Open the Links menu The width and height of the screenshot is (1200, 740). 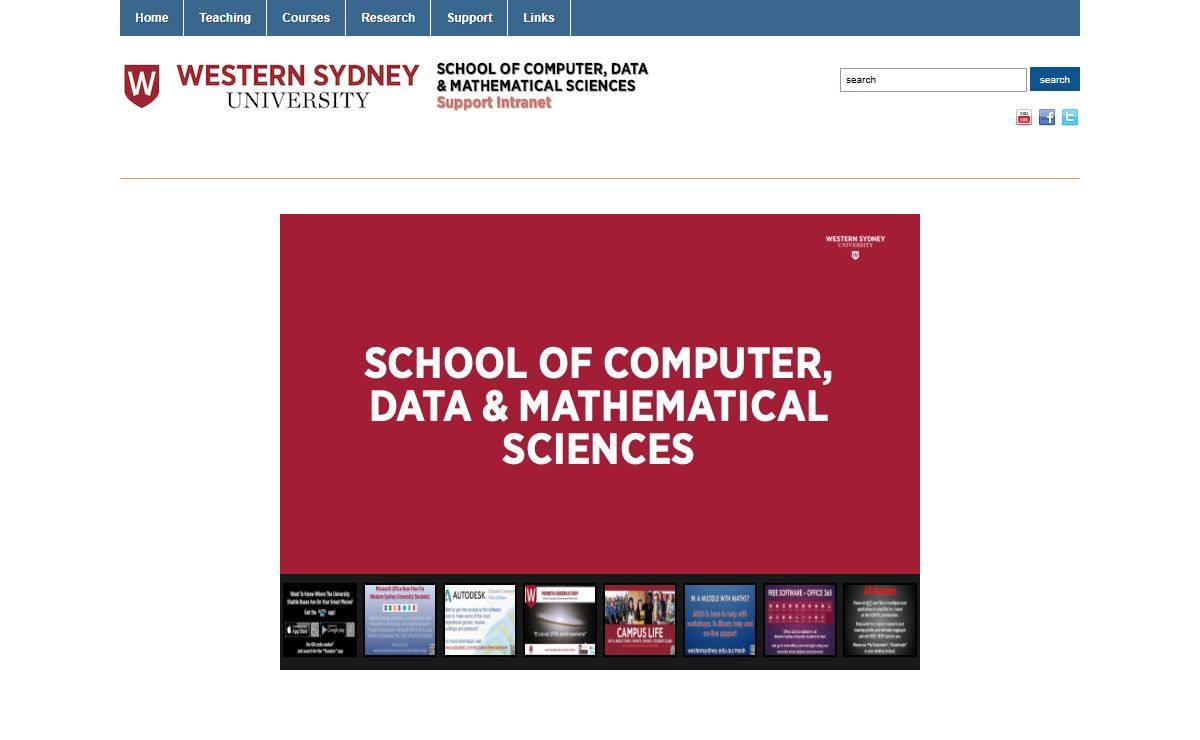point(539,18)
